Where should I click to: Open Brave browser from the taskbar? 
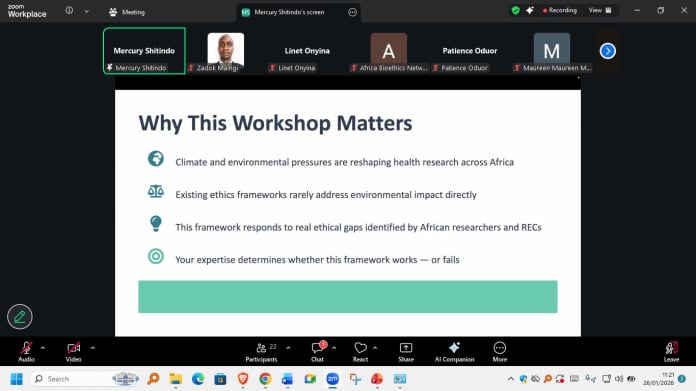click(243, 379)
